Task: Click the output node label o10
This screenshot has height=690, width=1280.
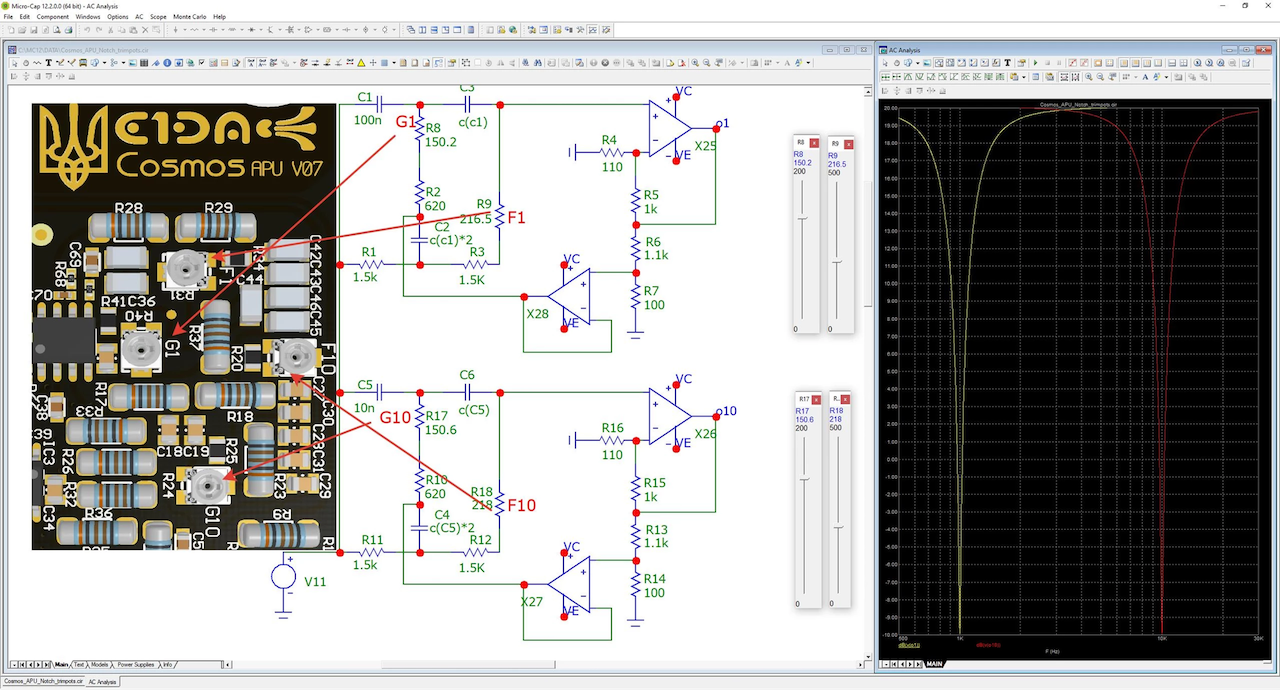Action: tap(726, 411)
